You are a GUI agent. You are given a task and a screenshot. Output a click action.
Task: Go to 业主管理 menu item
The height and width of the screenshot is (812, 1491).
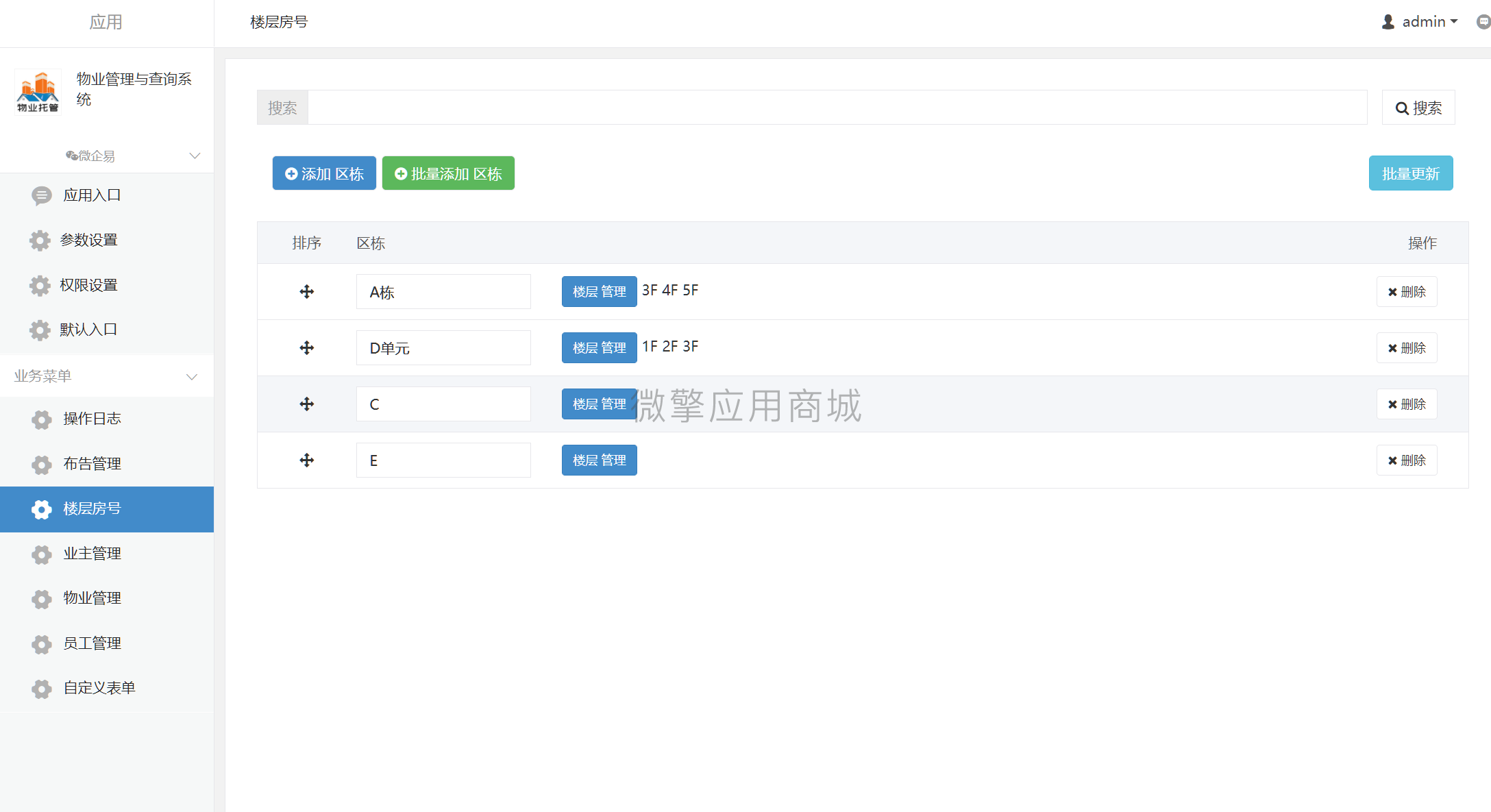[x=107, y=554]
